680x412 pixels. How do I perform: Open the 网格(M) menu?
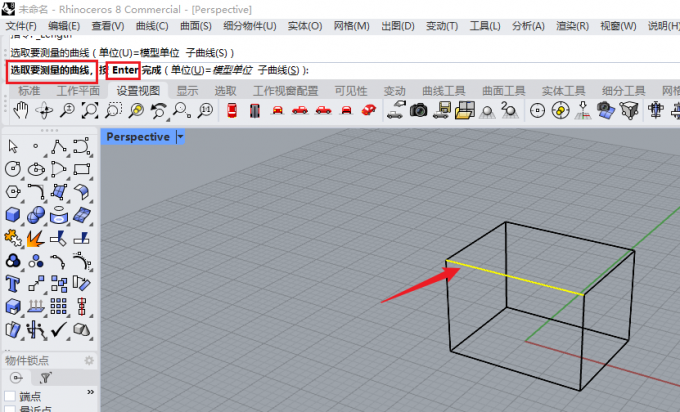click(352, 26)
